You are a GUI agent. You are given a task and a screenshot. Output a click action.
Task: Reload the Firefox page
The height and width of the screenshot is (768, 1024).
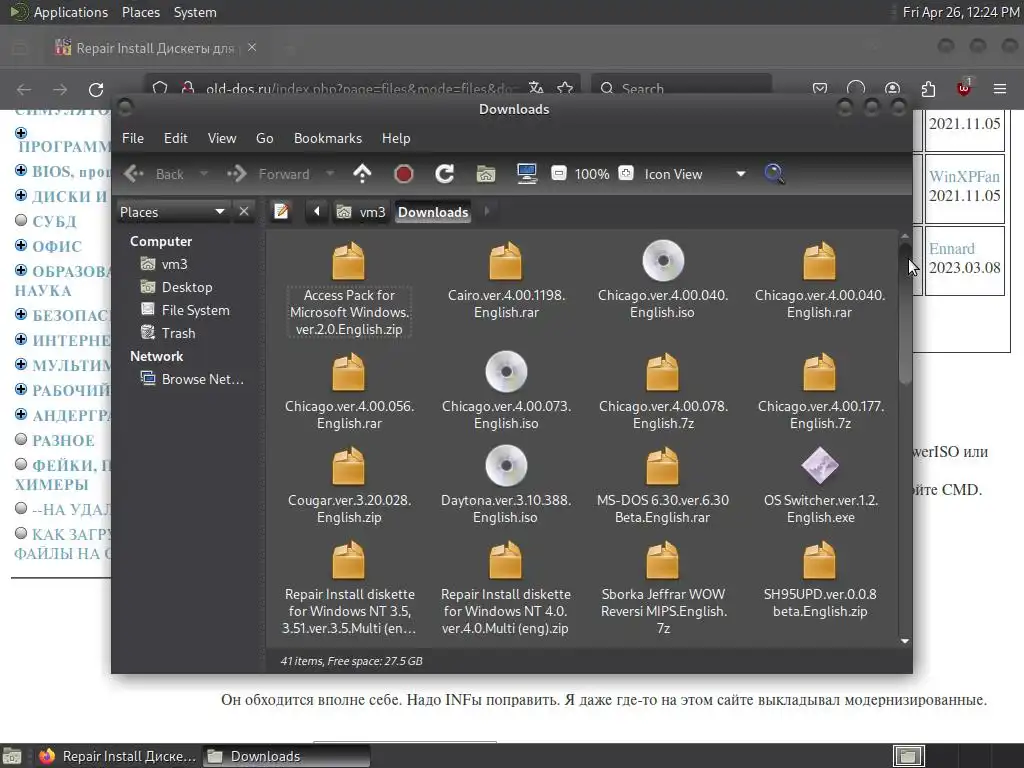(x=96, y=89)
